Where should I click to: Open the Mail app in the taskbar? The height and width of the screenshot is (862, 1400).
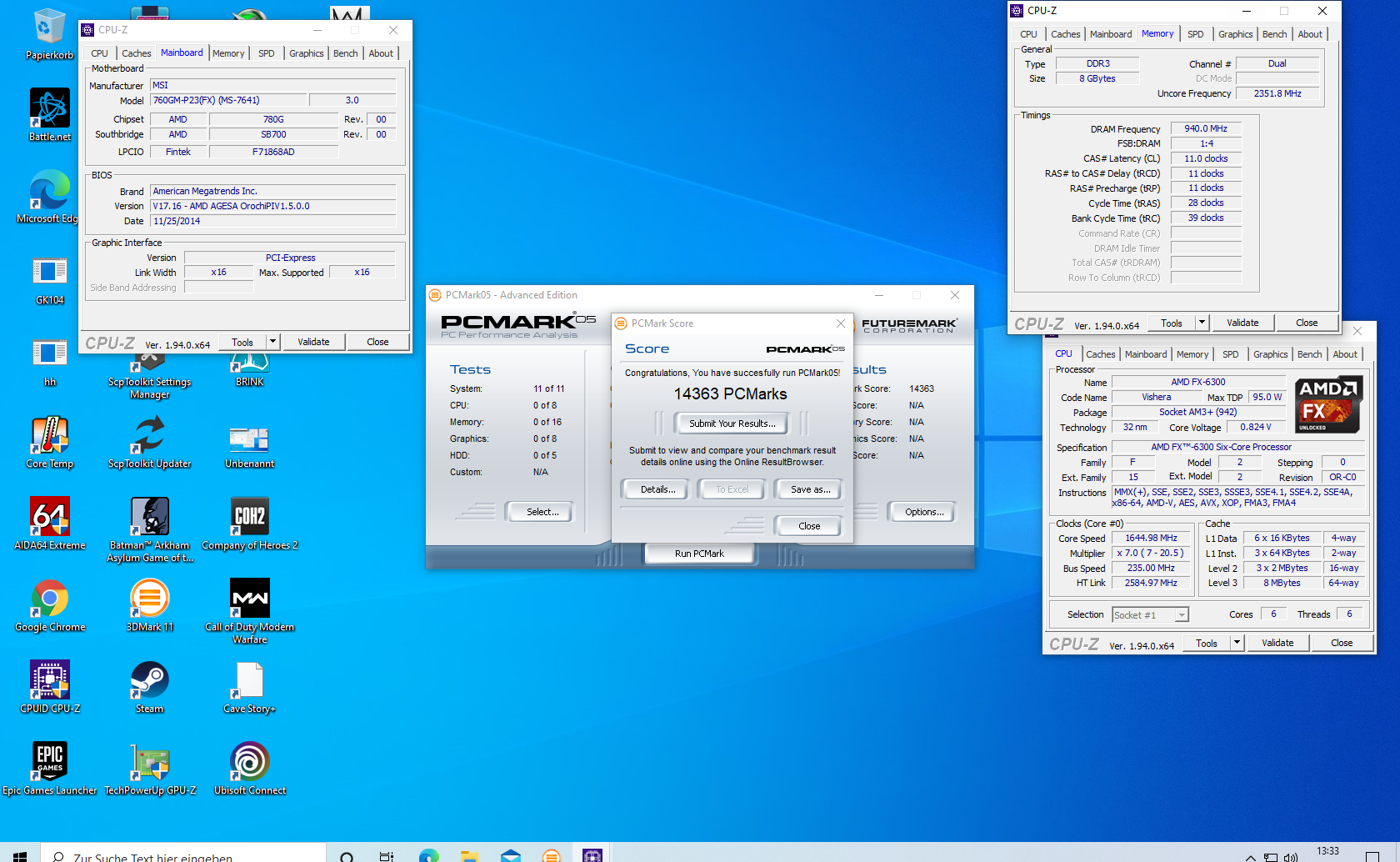click(510, 855)
